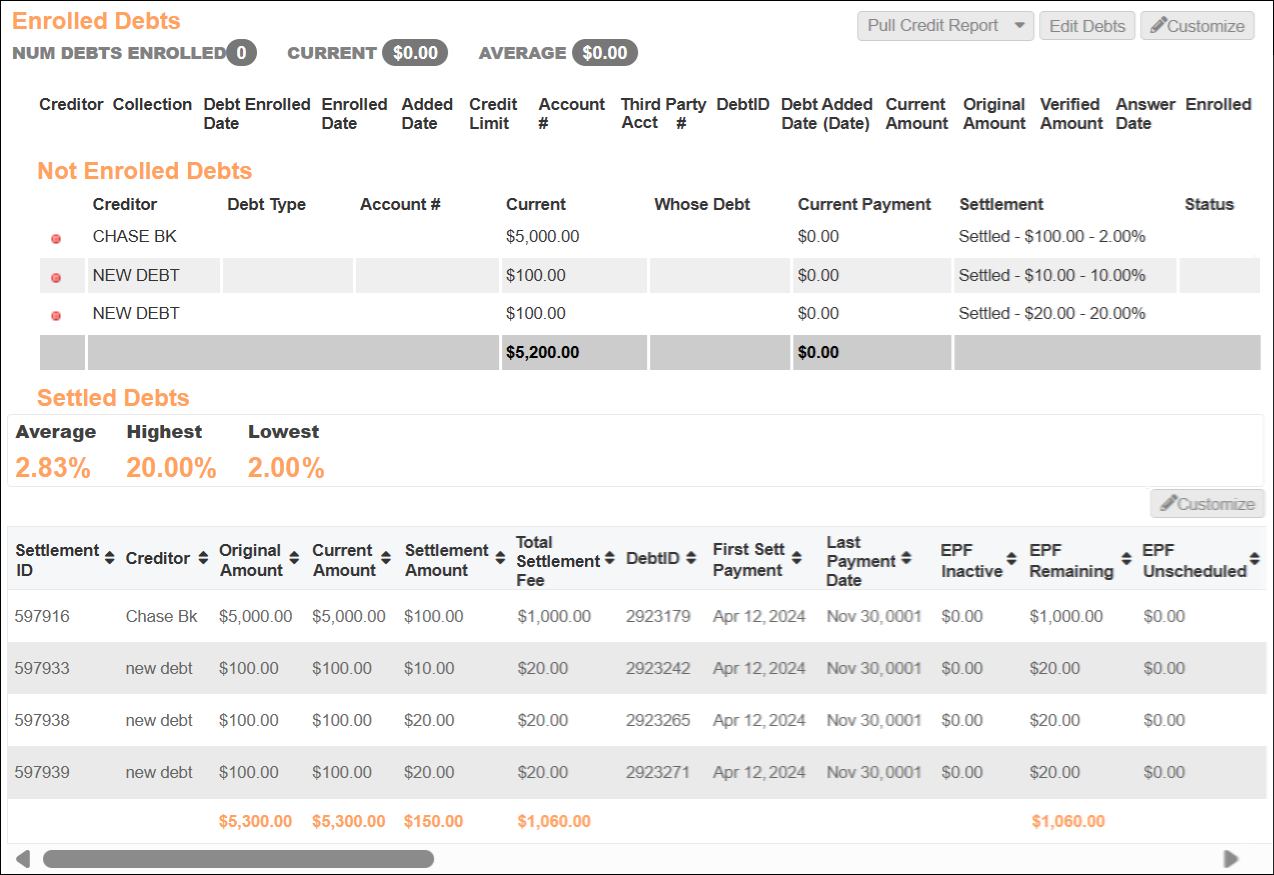Click Settlement Amount total $150.00
The width and height of the screenshot is (1274, 875).
[x=434, y=821]
